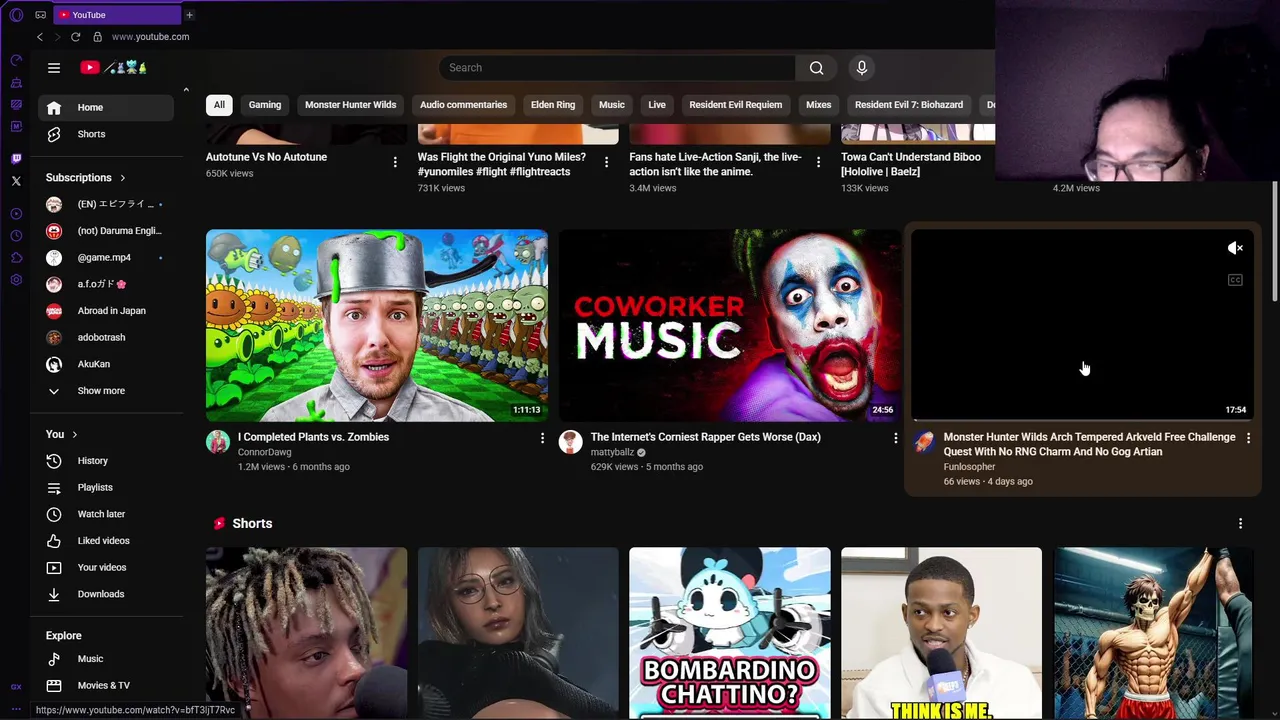Open Movies & TV under Explore
The image size is (1280, 720).
point(106,685)
